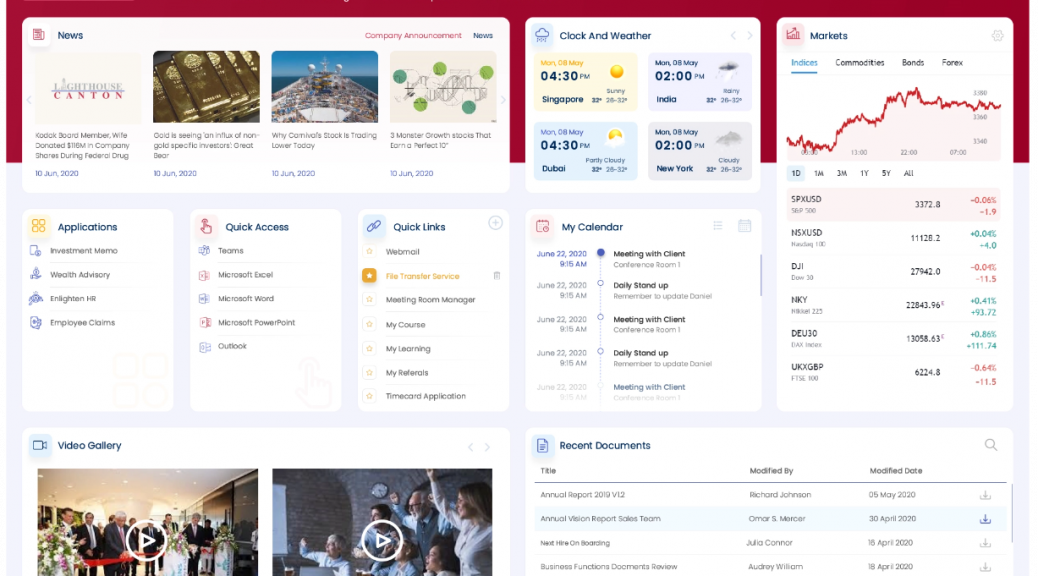Viewport: 1038px width, 576px height.
Task: Download Next Hire On Boarding document
Action: point(985,543)
